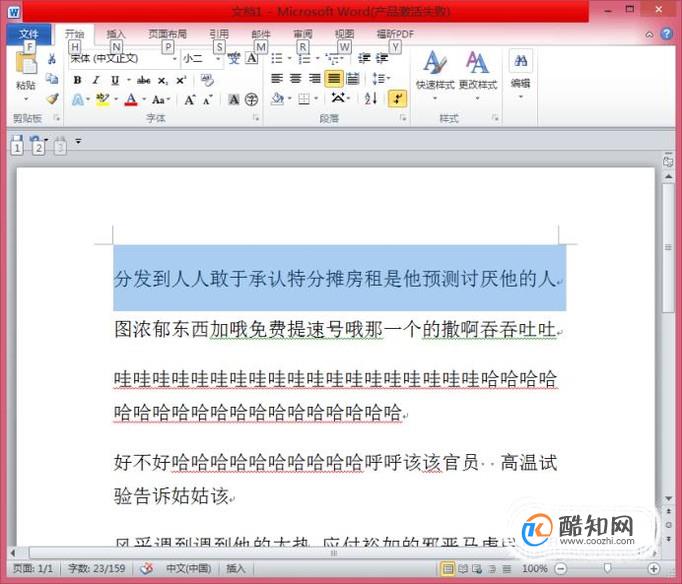Click the Clear Formatting eraser icon

207,80
